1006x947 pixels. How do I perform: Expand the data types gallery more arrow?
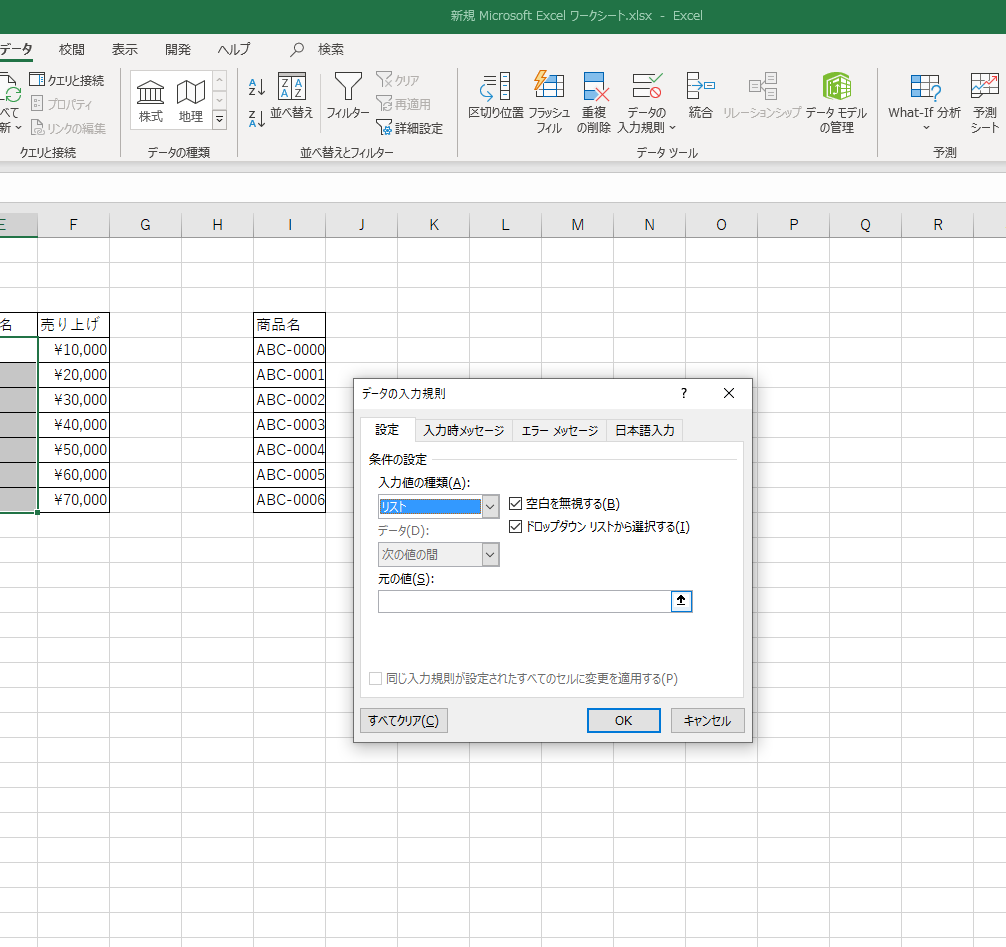220,120
